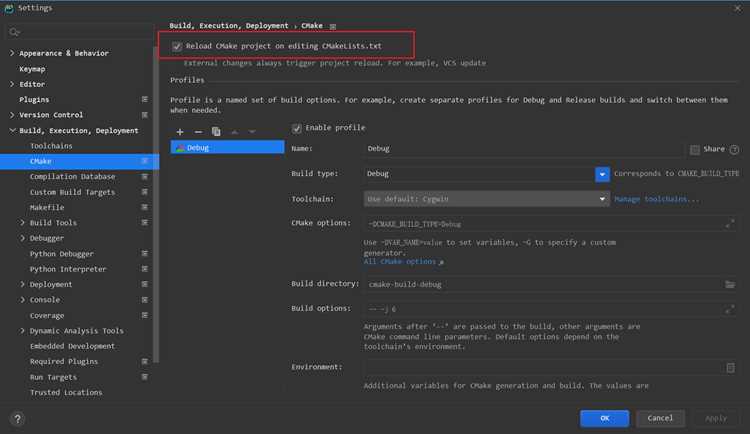Click the project-level icon next to Custom Build Targets
The width and height of the screenshot is (750, 434).
tap(144, 192)
